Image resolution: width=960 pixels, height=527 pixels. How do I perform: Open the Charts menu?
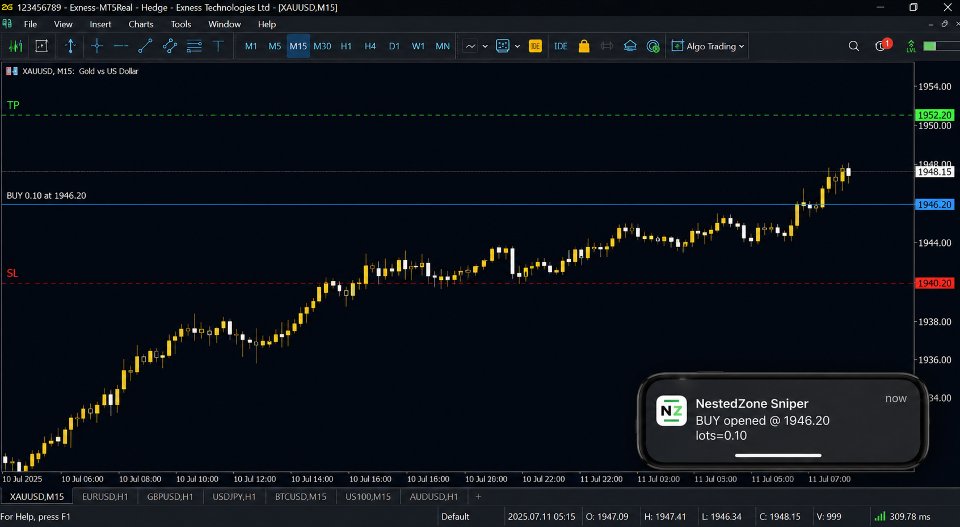[x=141, y=24]
